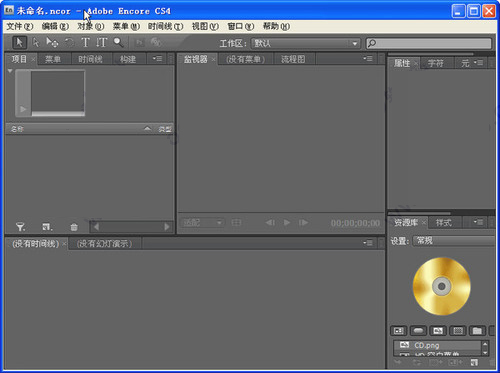Viewport: 500px width, 373px height.
Task: Switch to the 字符 tab
Action: point(436,63)
